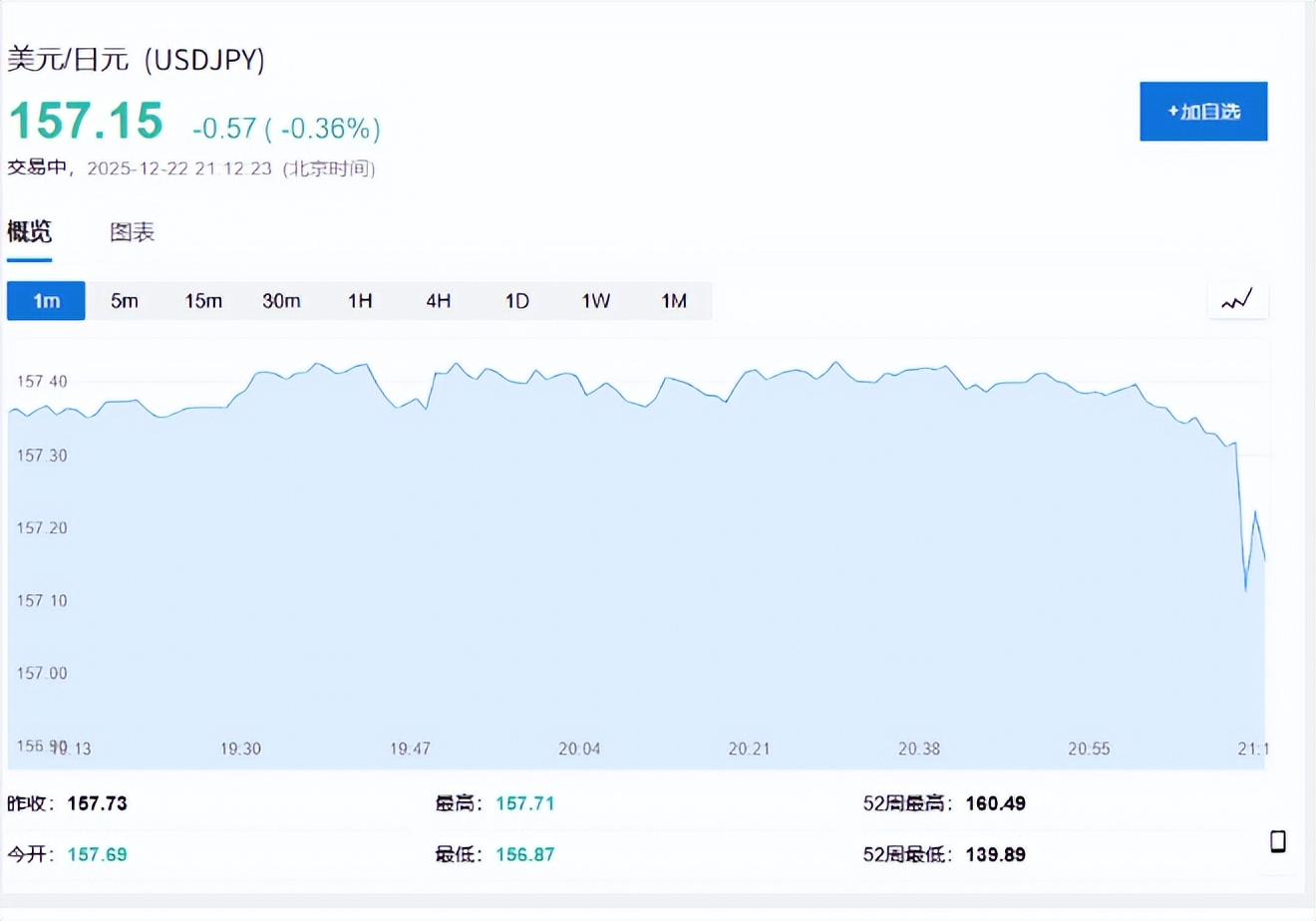
Task: Select the 5m timeframe
Action: [x=125, y=301]
